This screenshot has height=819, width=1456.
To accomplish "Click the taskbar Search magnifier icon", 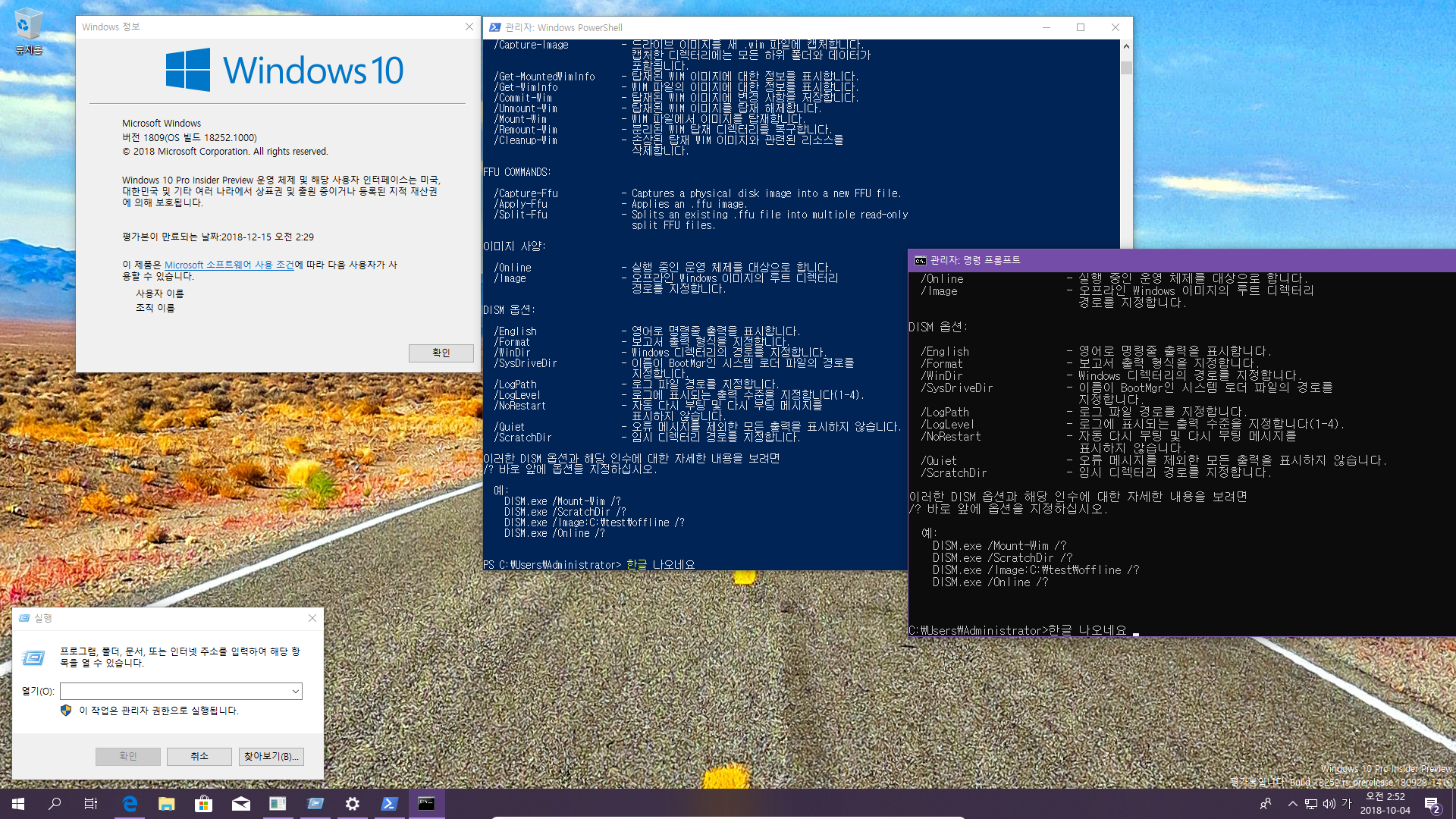I will [55, 804].
